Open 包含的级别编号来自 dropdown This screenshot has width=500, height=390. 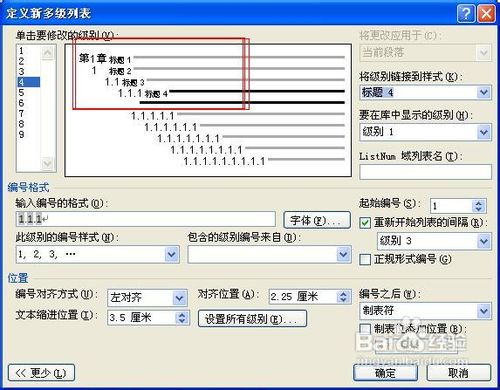(343, 255)
